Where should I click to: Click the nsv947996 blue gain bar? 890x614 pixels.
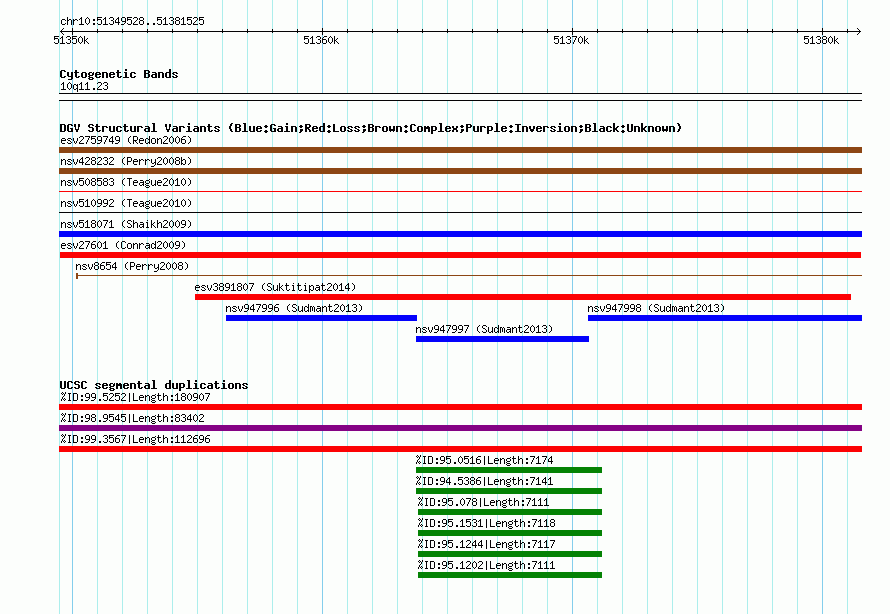(x=321, y=318)
